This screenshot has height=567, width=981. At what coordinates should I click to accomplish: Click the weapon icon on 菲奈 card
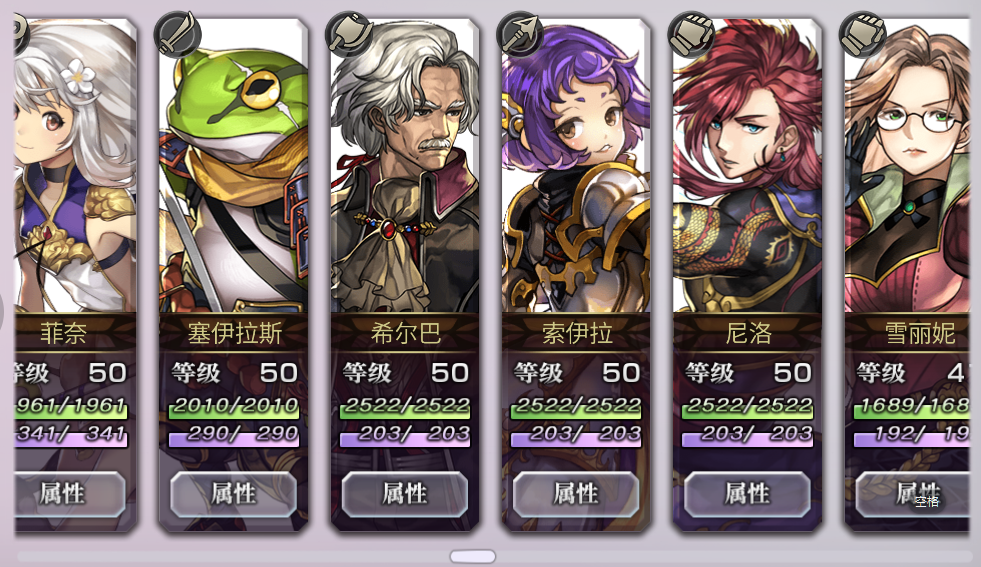tap(21, 33)
